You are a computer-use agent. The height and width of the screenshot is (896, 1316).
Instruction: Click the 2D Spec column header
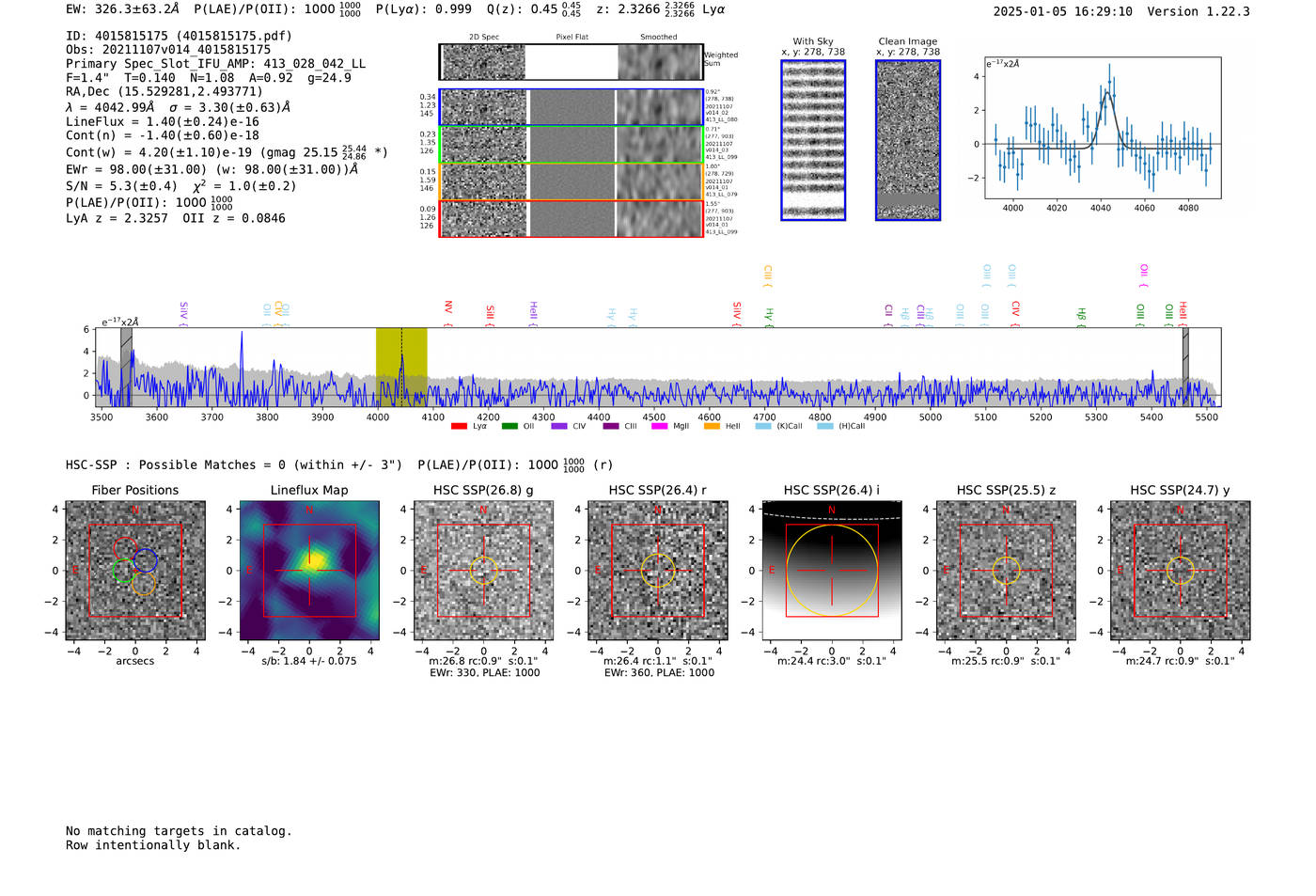pyautogui.click(x=484, y=38)
